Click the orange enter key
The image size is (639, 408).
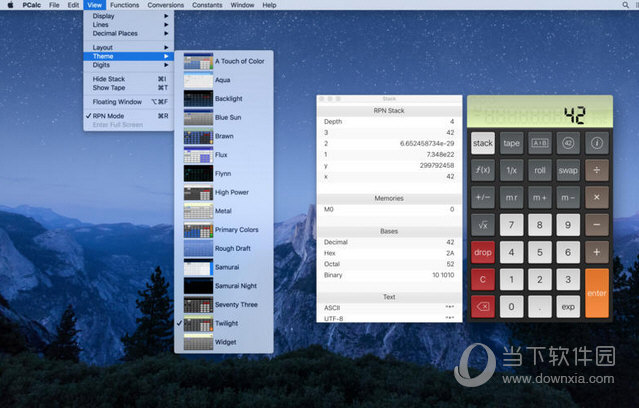coord(597,293)
